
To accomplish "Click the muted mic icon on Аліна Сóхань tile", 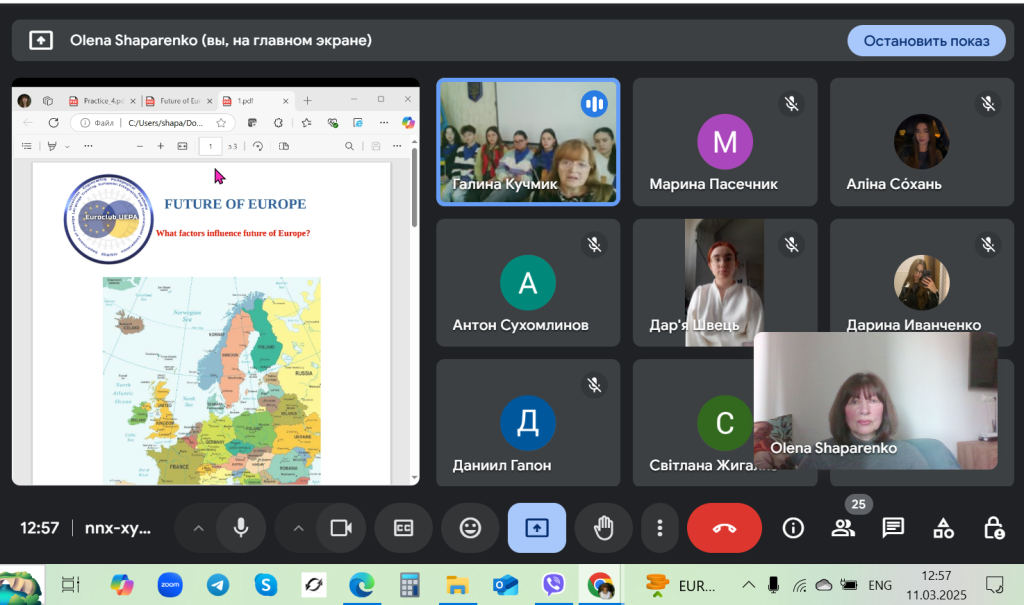I will (988, 103).
